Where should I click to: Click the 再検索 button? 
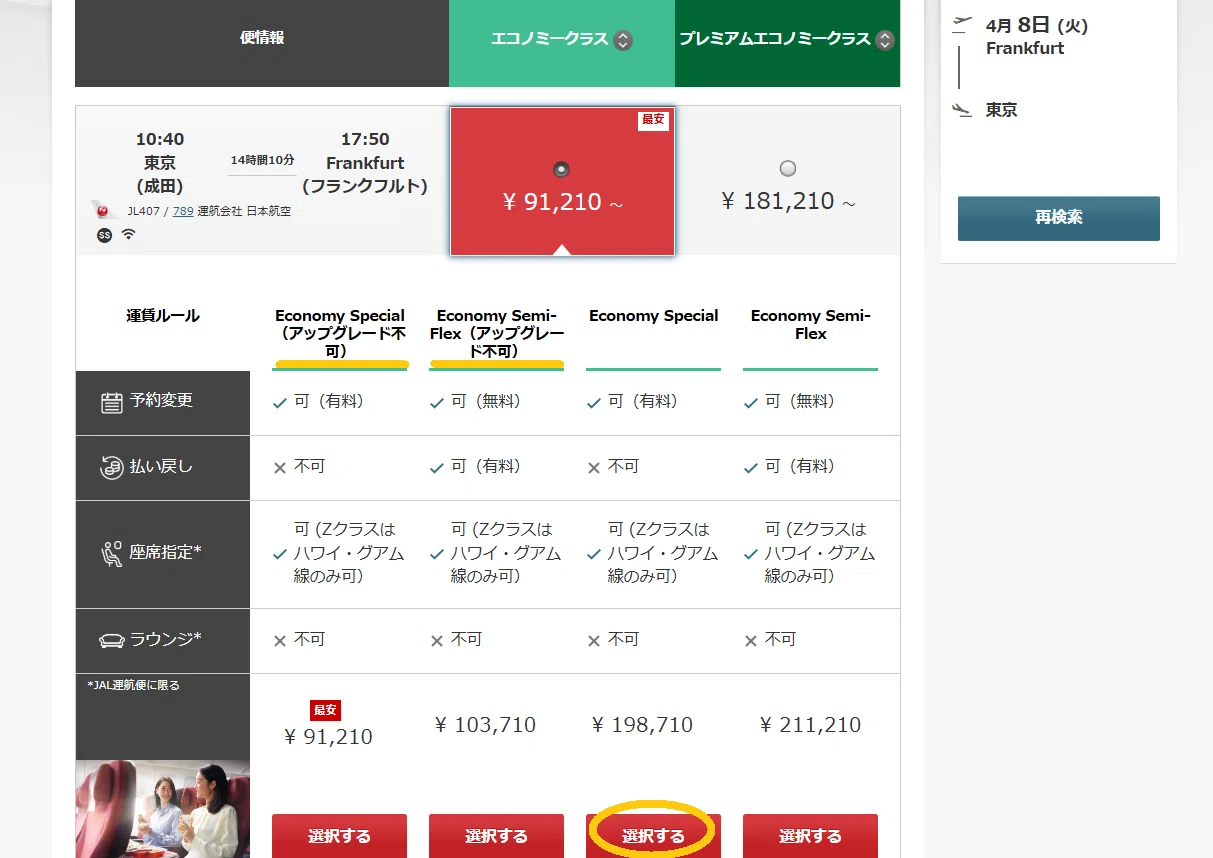(x=1059, y=218)
